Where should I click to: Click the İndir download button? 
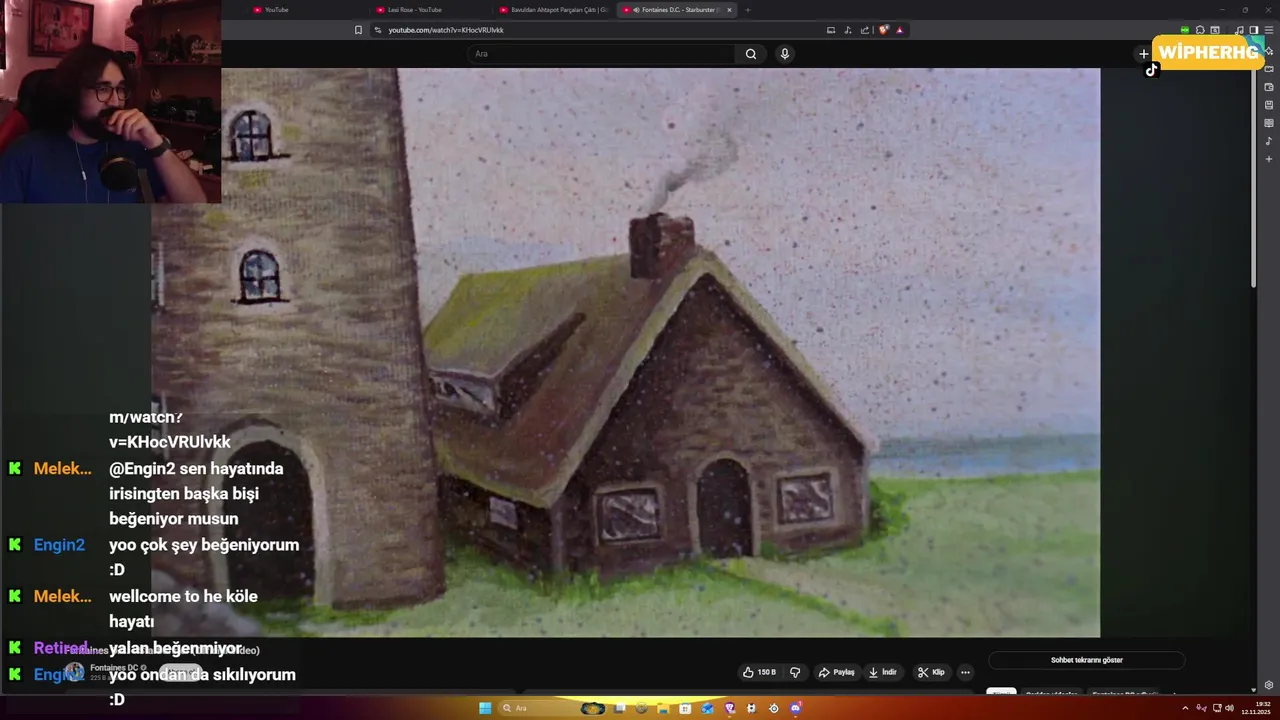[x=883, y=672]
